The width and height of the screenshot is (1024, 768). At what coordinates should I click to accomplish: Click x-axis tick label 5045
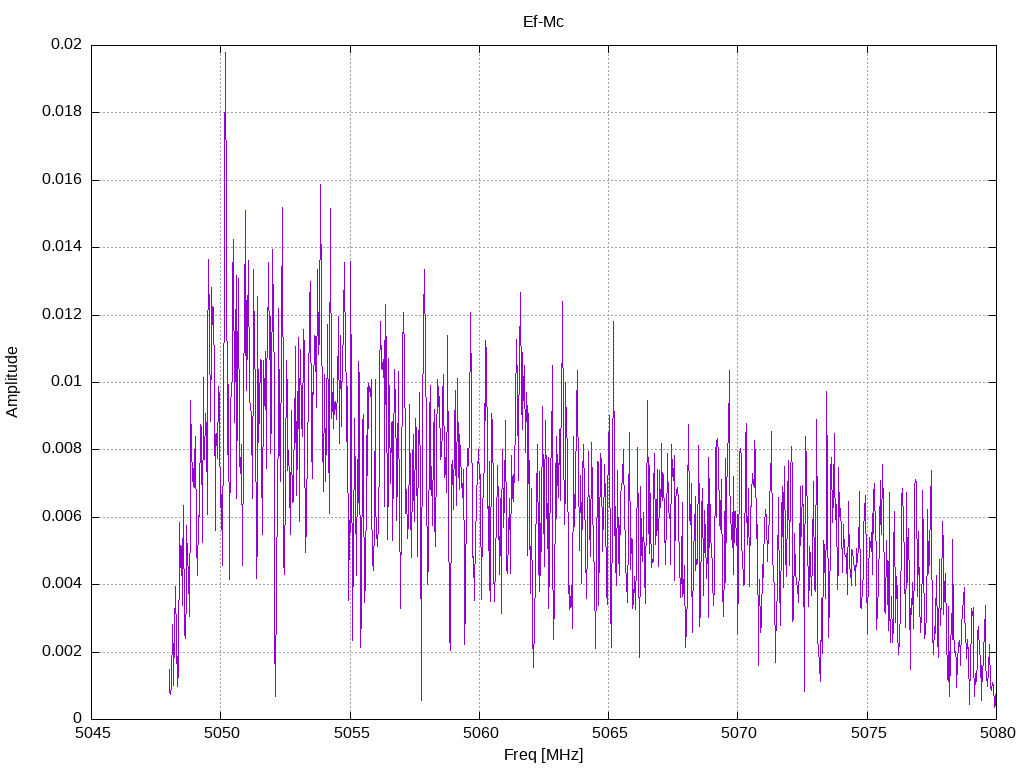[93, 733]
